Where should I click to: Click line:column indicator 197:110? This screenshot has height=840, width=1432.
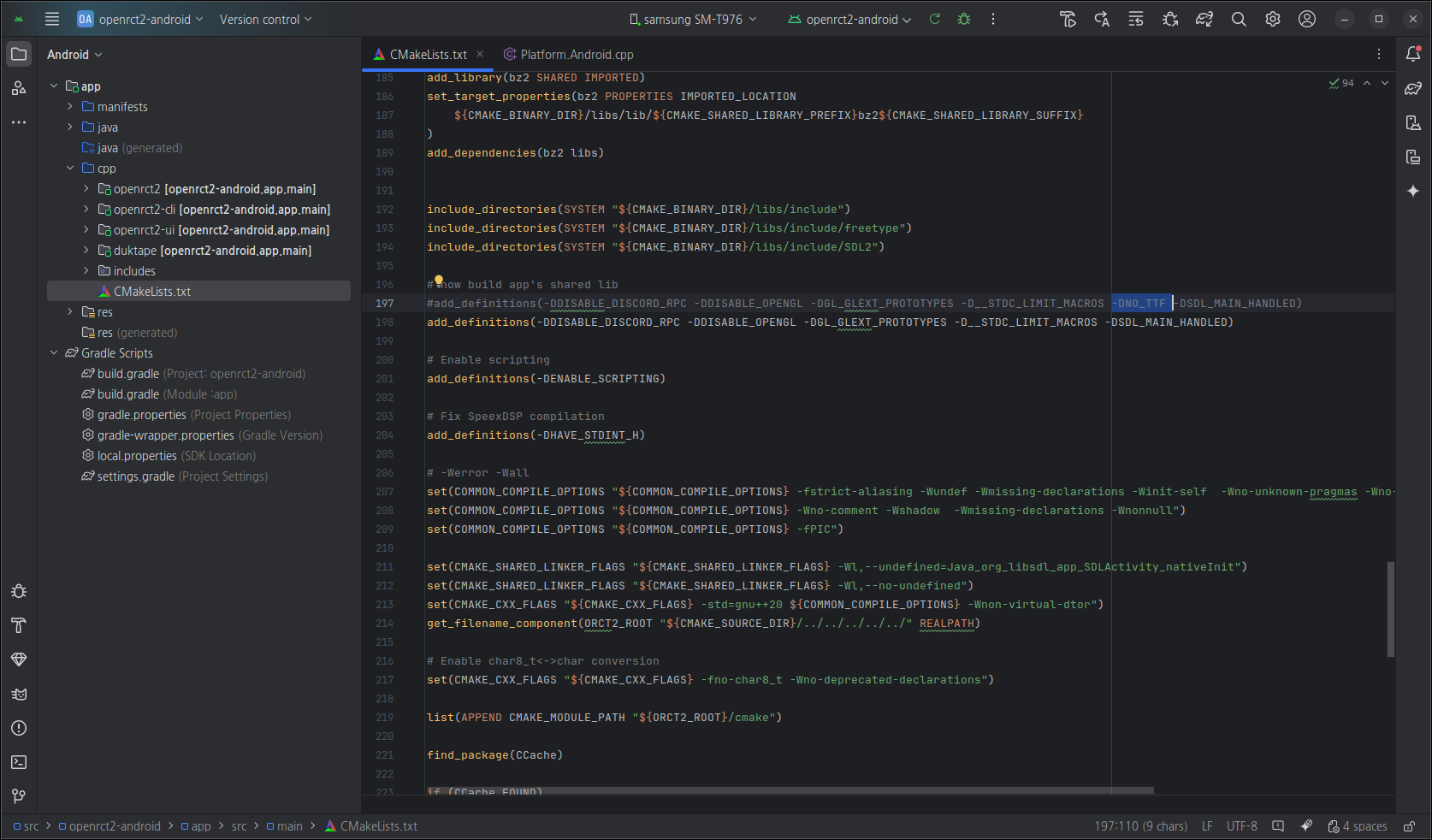click(x=1141, y=826)
